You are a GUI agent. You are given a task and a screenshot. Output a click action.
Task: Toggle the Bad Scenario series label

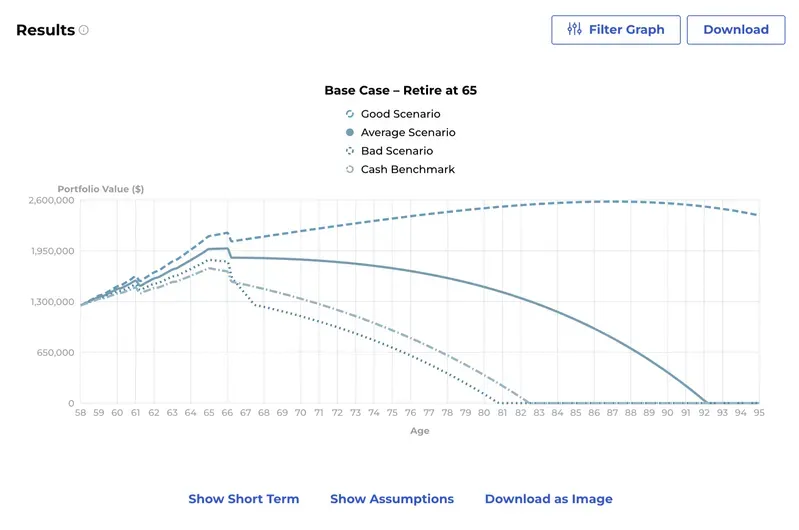pyautogui.click(x=397, y=151)
